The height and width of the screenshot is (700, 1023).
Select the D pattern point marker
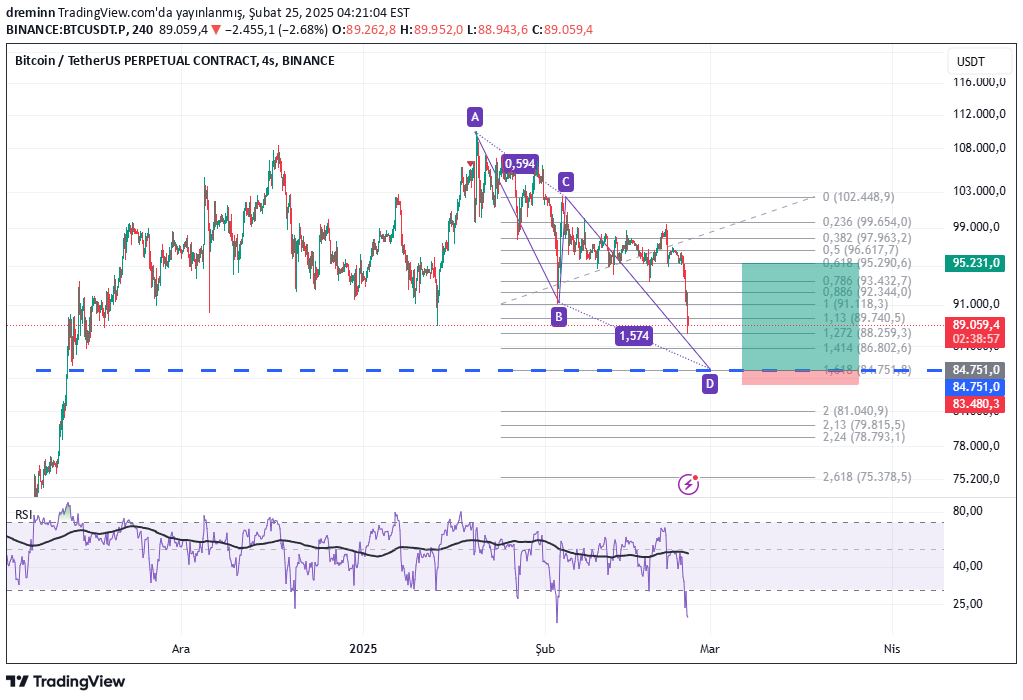tap(709, 383)
